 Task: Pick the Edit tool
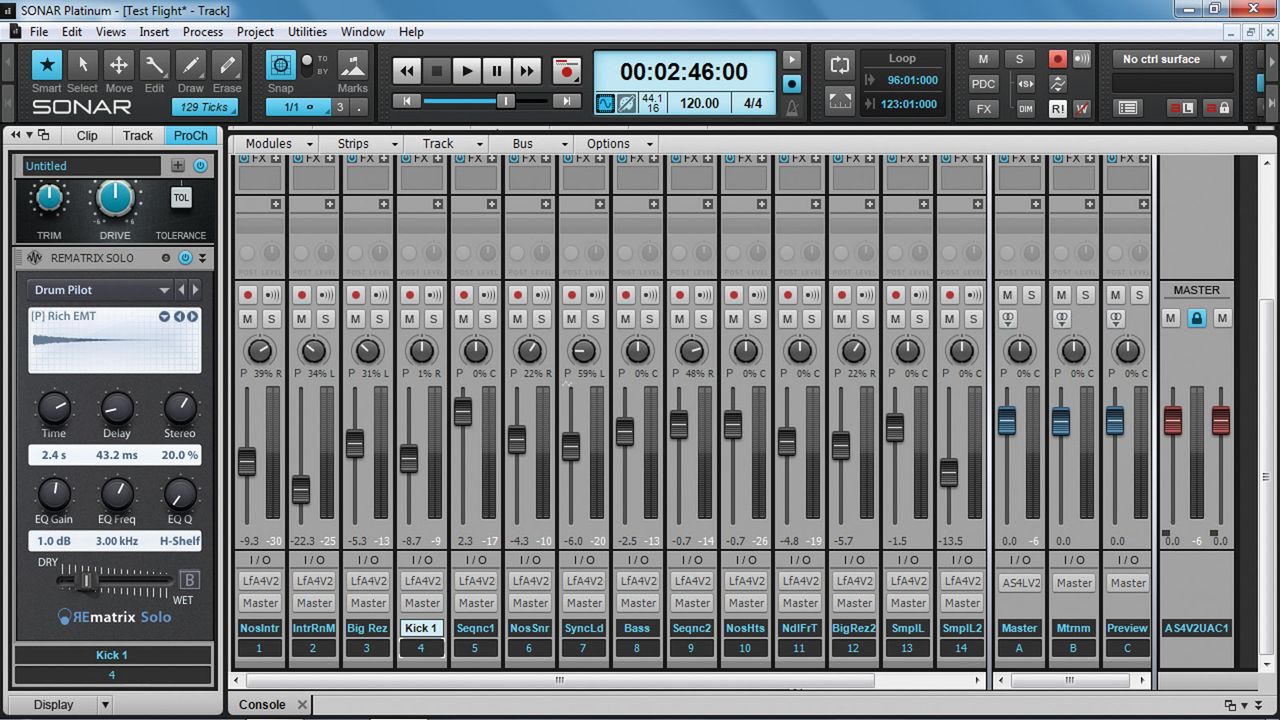point(154,66)
